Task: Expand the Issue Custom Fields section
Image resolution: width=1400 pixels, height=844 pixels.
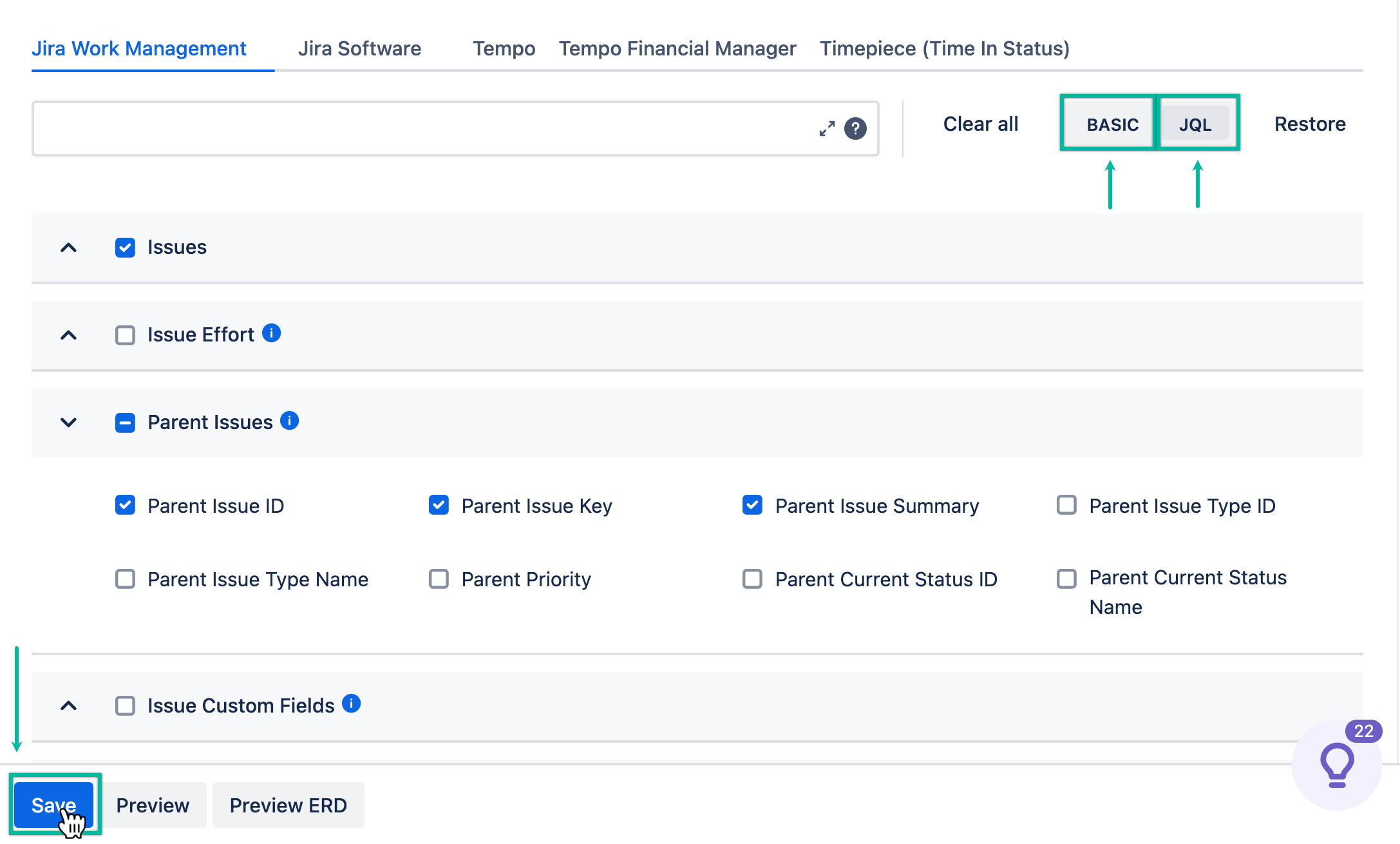Action: click(x=68, y=705)
